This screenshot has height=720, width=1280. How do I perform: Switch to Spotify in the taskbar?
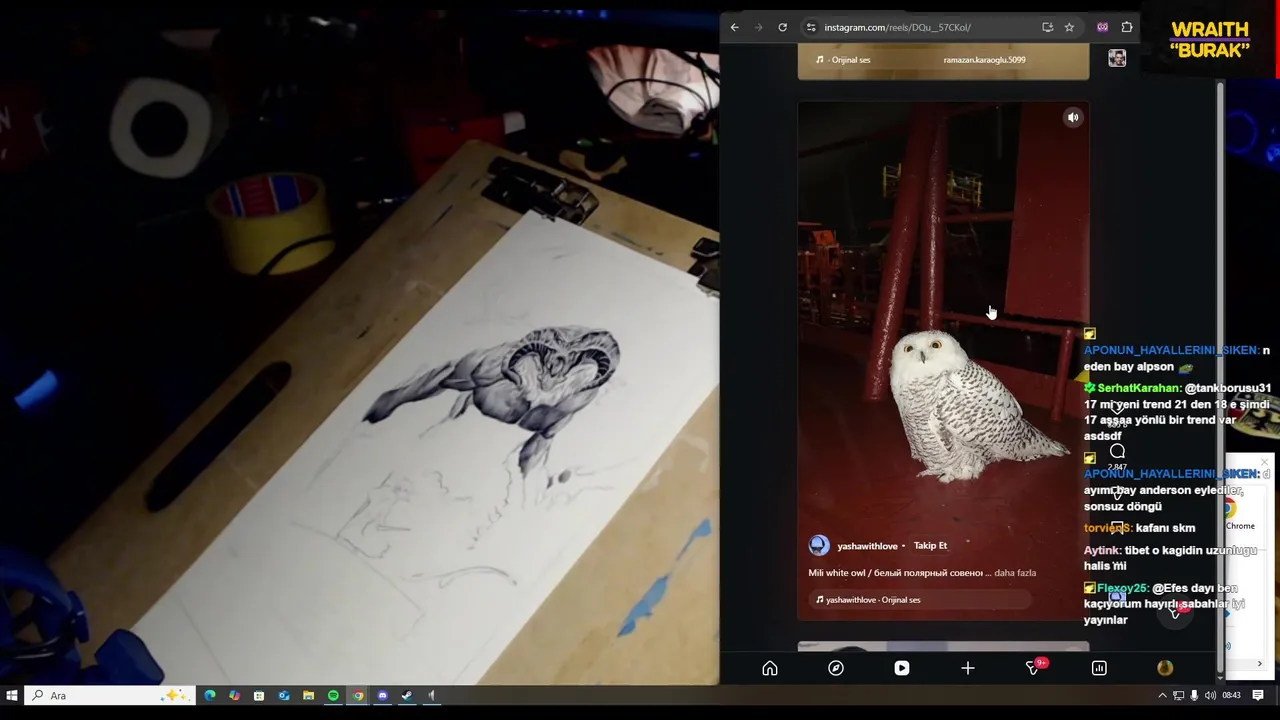click(x=333, y=695)
